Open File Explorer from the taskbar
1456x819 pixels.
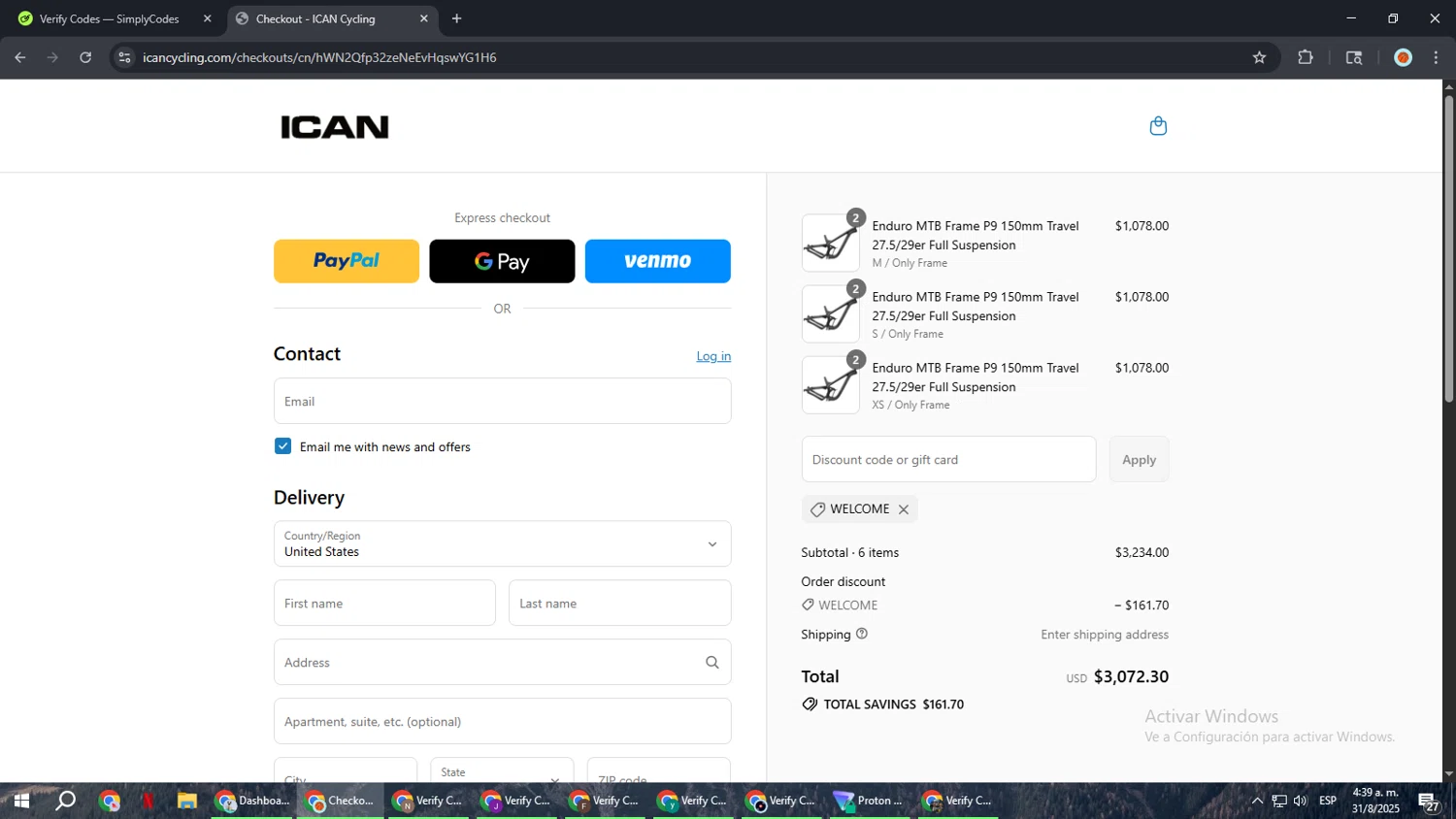[x=187, y=801]
